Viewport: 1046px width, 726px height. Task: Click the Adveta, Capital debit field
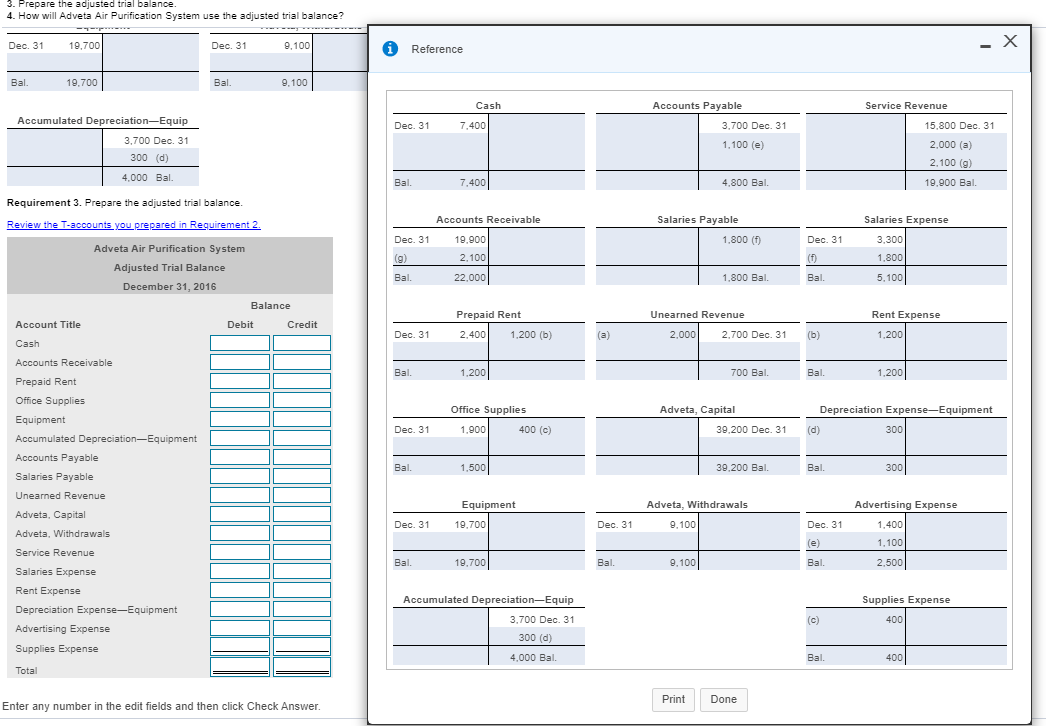[240, 514]
